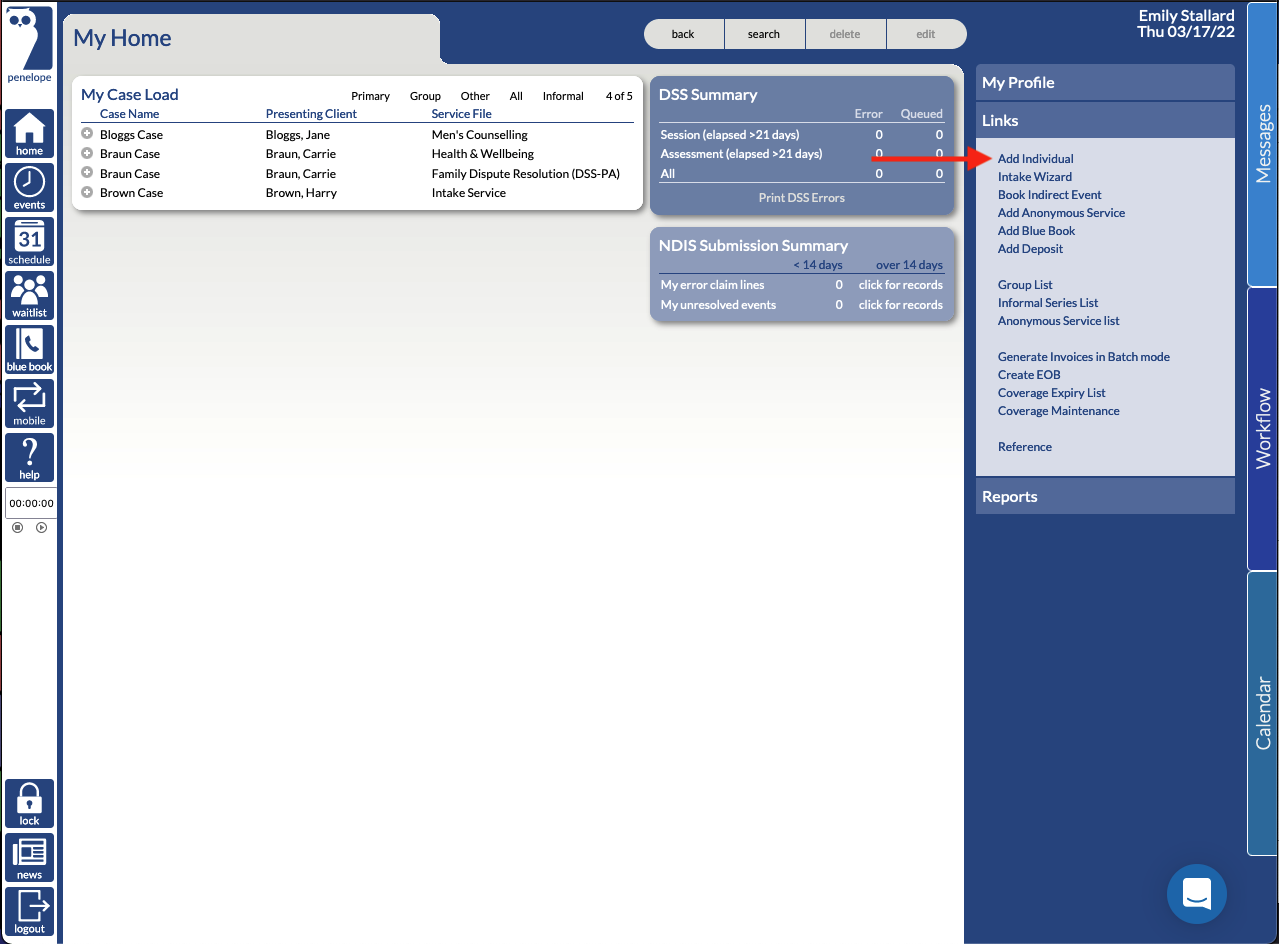This screenshot has height=944, width=1279.
Task: Expand the My Profile section
Action: [x=1105, y=82]
